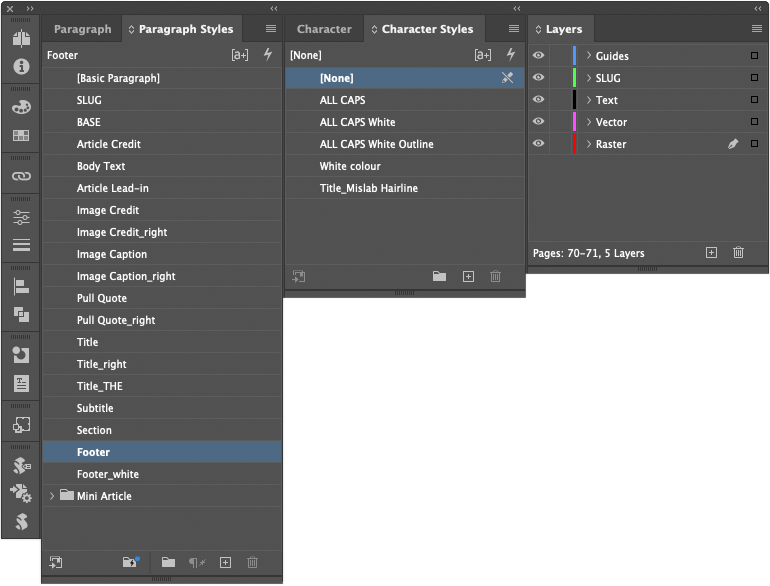The width and height of the screenshot is (770, 586).
Task: Toggle visibility of the Text layer
Action: point(539,99)
